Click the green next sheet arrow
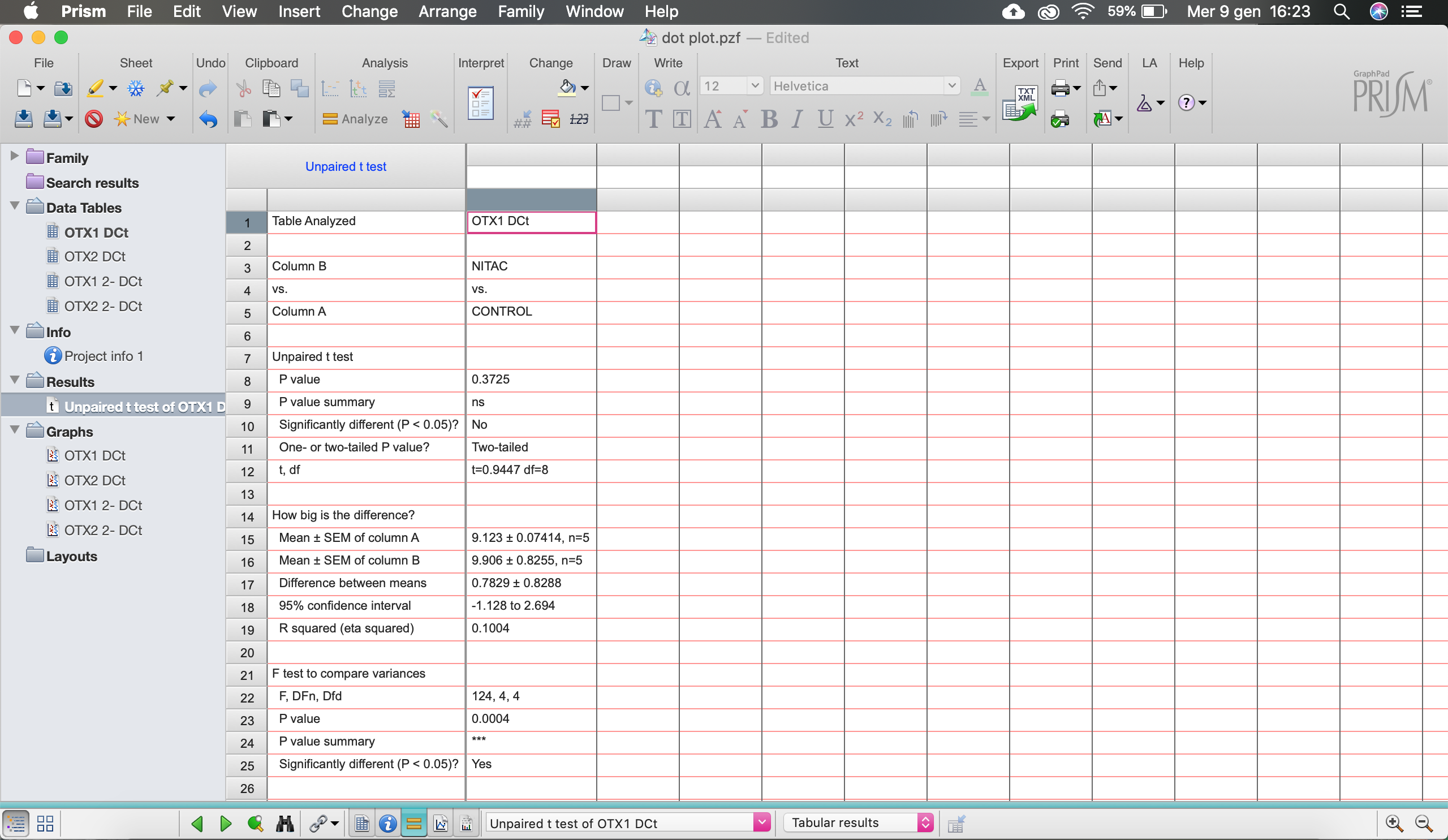The image size is (1448, 840). (225, 824)
